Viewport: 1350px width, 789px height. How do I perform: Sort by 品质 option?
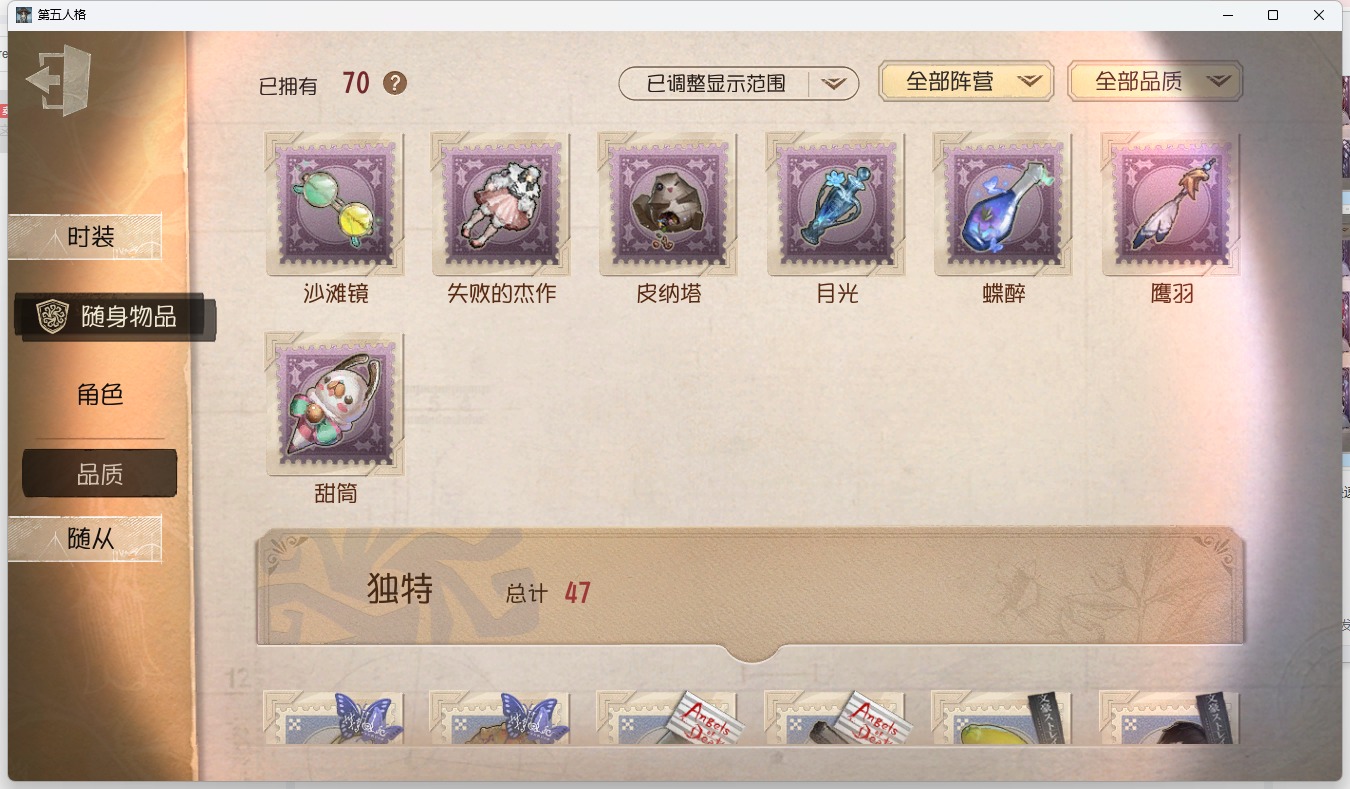(100, 474)
